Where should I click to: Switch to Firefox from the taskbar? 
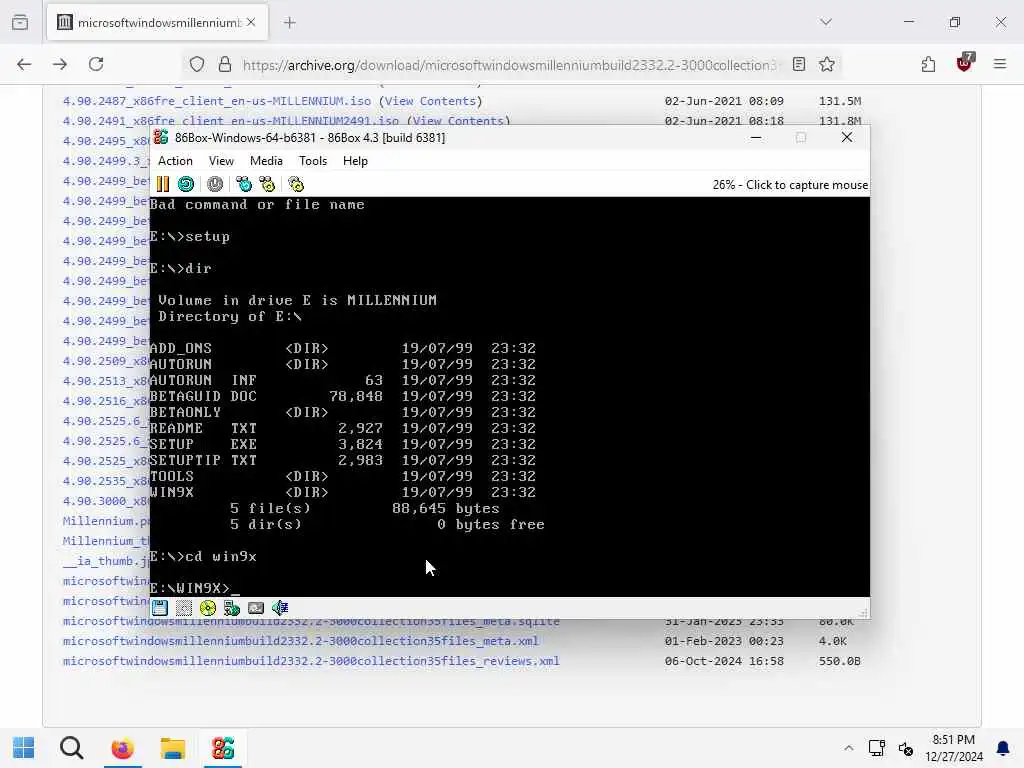click(x=122, y=748)
